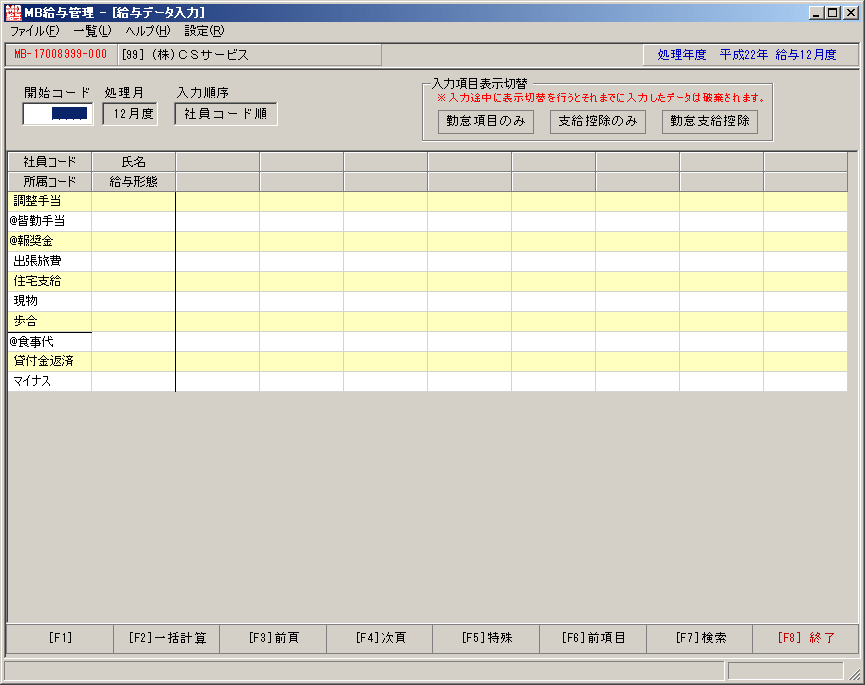Minimize the MB給与管理 window
The width and height of the screenshot is (865, 685).
[816, 13]
